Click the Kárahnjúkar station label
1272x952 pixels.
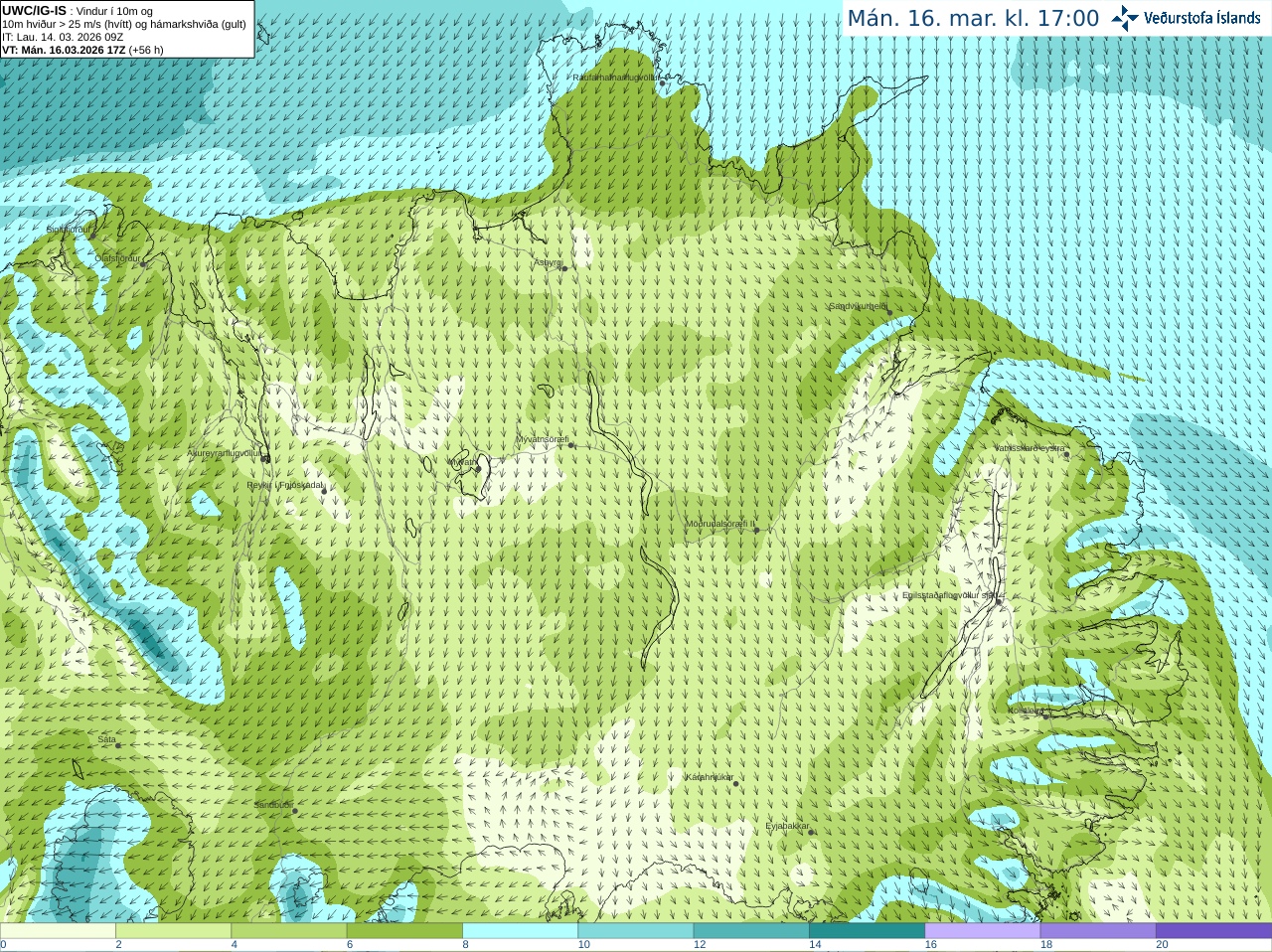710,777
